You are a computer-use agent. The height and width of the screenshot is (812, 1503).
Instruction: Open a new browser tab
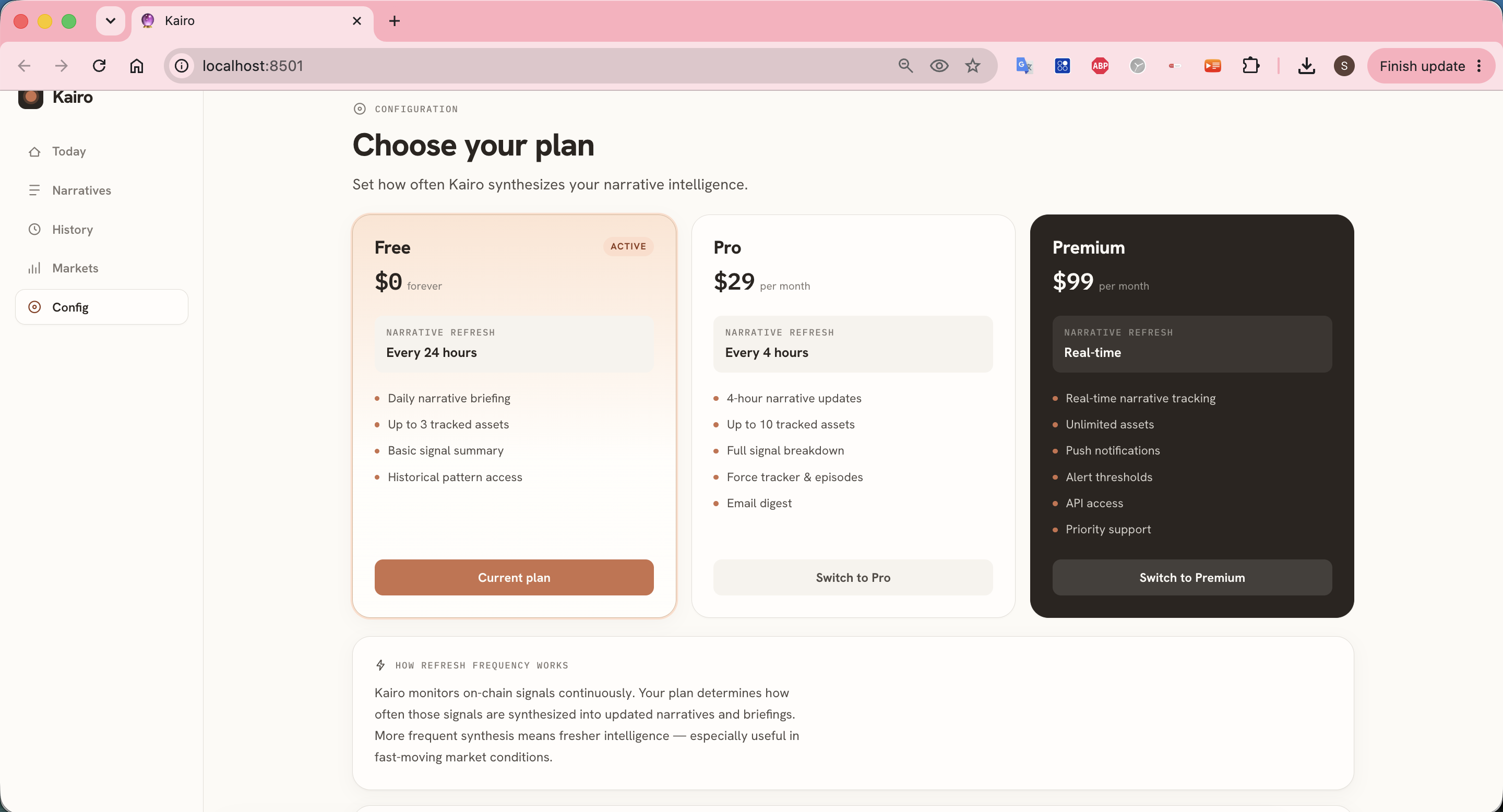(x=395, y=21)
